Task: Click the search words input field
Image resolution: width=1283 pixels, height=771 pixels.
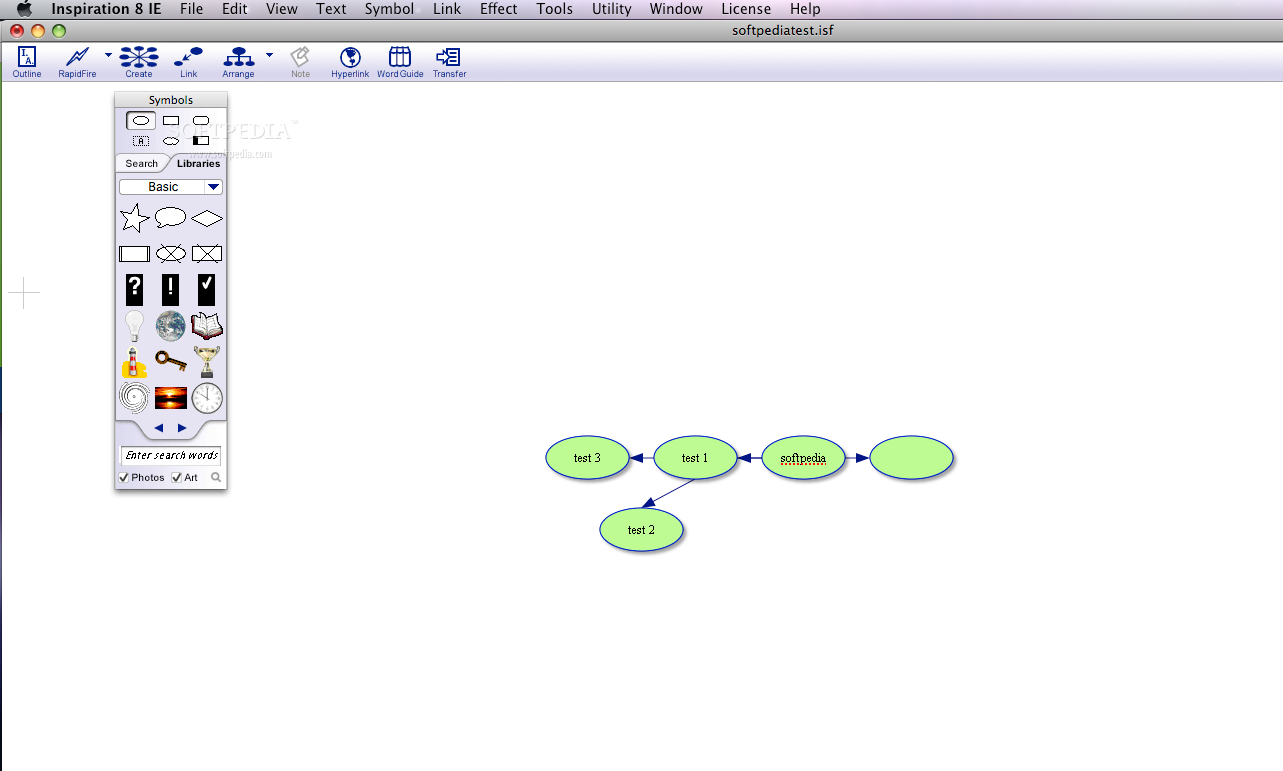Action: pos(171,456)
